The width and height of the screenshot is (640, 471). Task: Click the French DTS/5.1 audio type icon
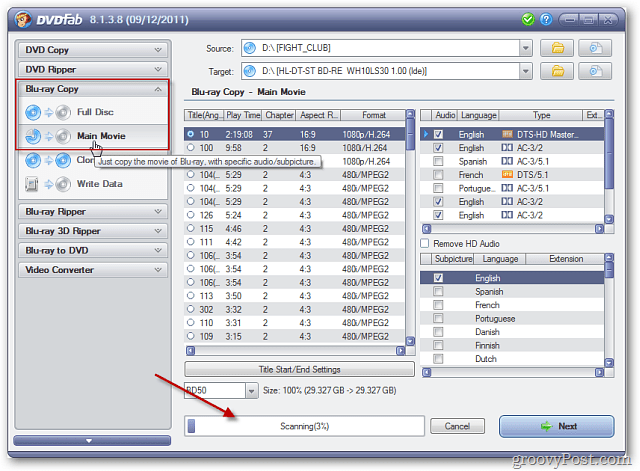click(507, 175)
